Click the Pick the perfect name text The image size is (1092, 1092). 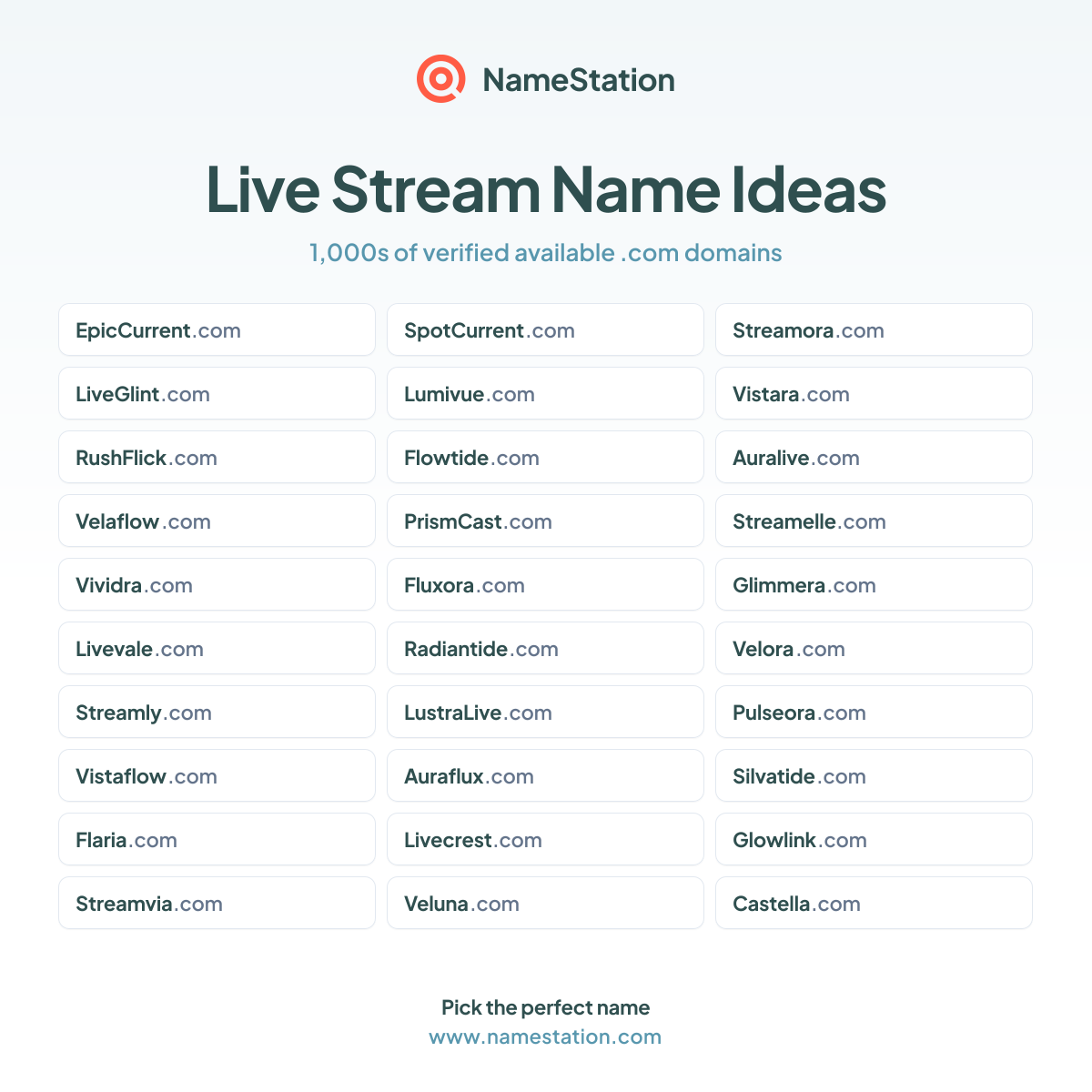click(546, 1007)
